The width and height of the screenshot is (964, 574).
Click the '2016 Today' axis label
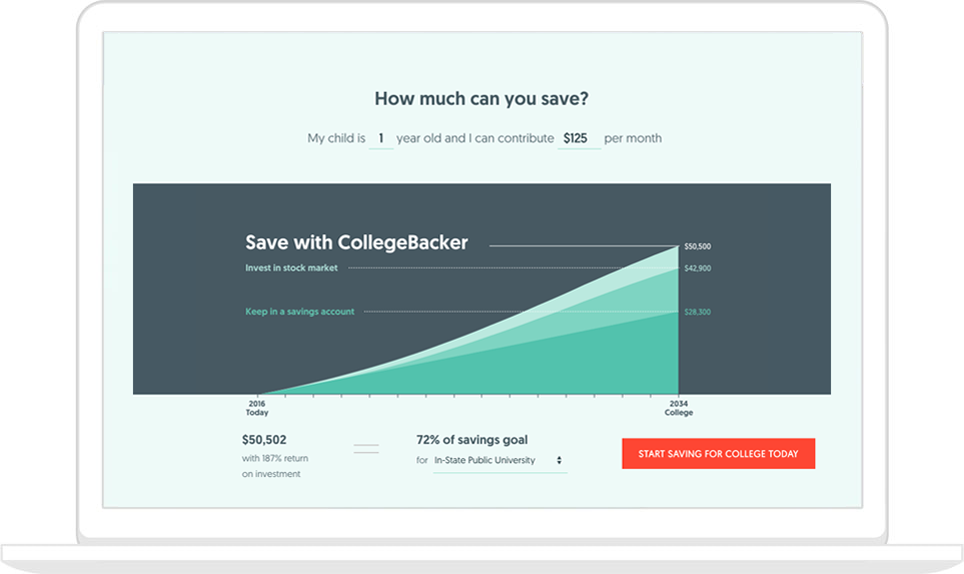(257, 408)
